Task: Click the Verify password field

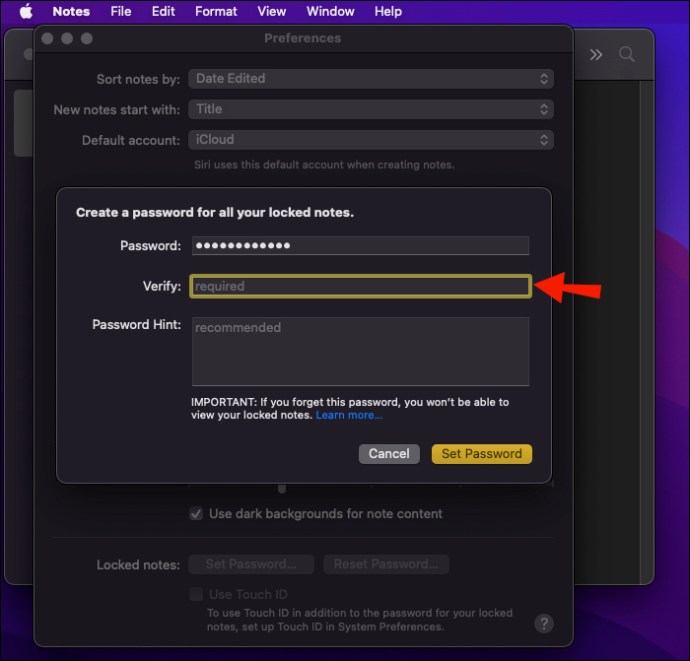Action: [360, 286]
